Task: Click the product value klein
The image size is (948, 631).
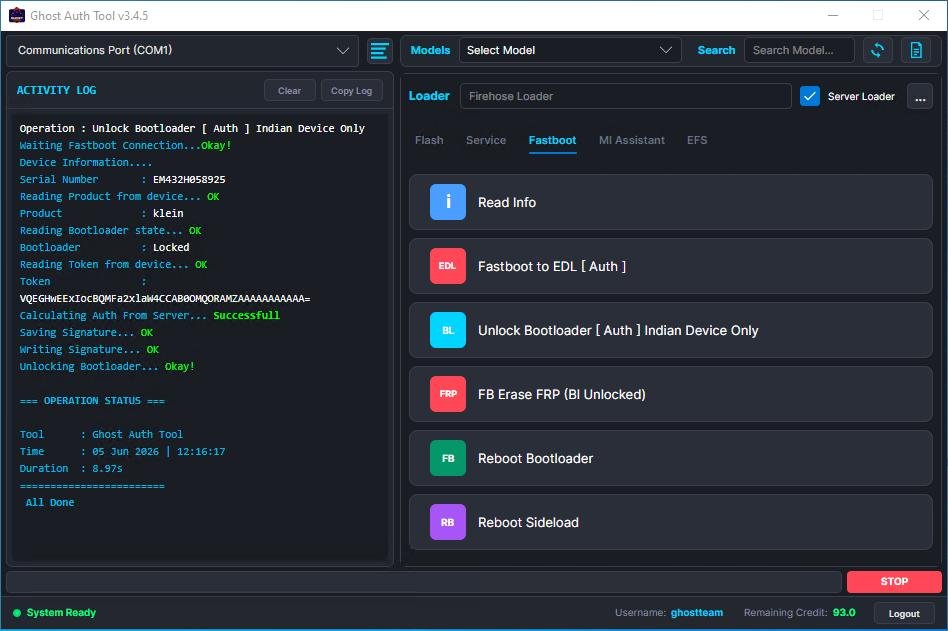Action: tap(168, 213)
